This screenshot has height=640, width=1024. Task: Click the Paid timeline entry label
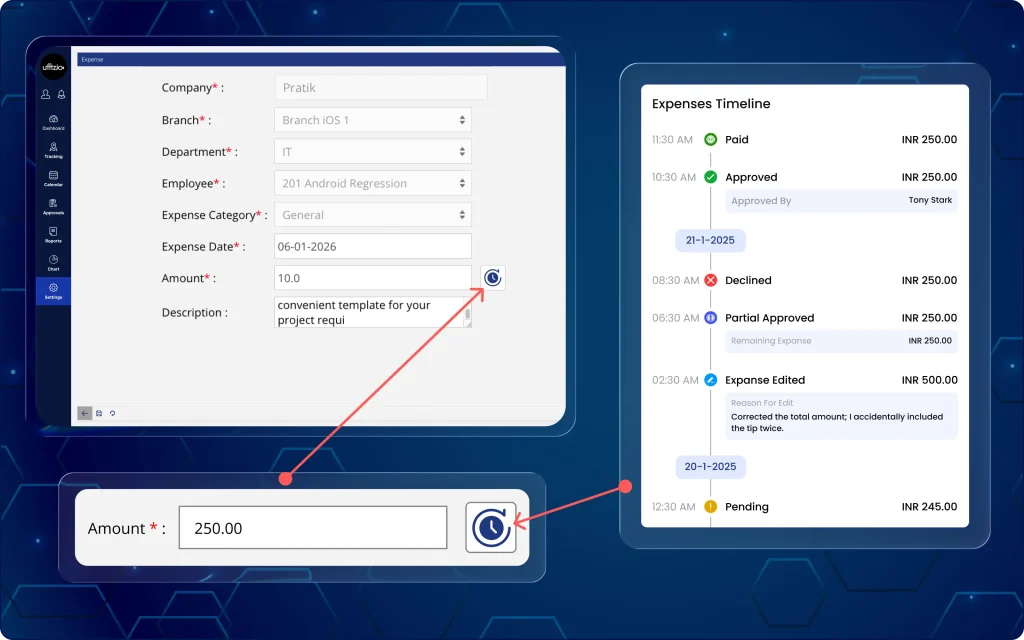(x=737, y=139)
